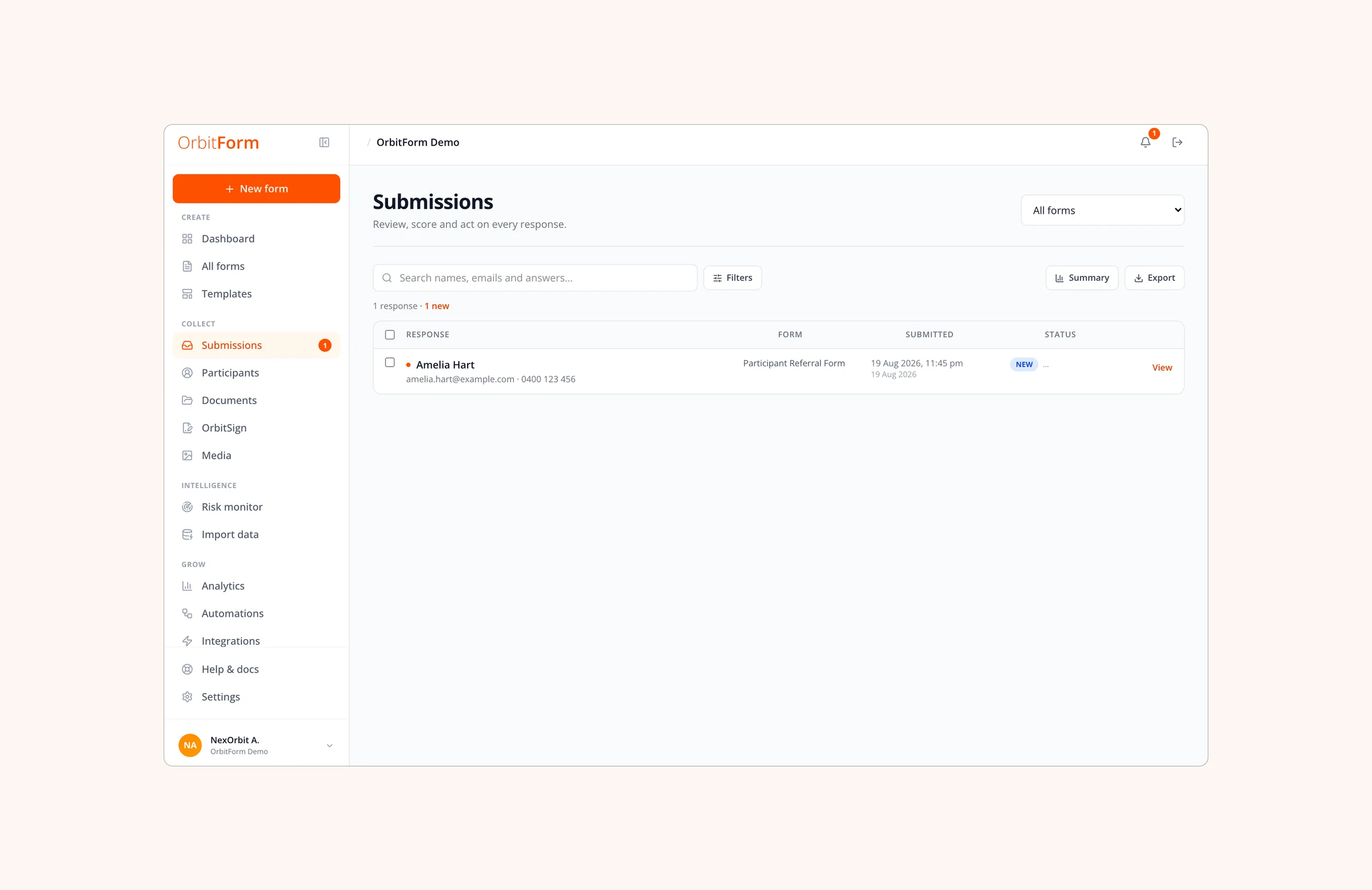Click the Settings gear icon
The width and height of the screenshot is (1372, 890).
pyautogui.click(x=188, y=697)
